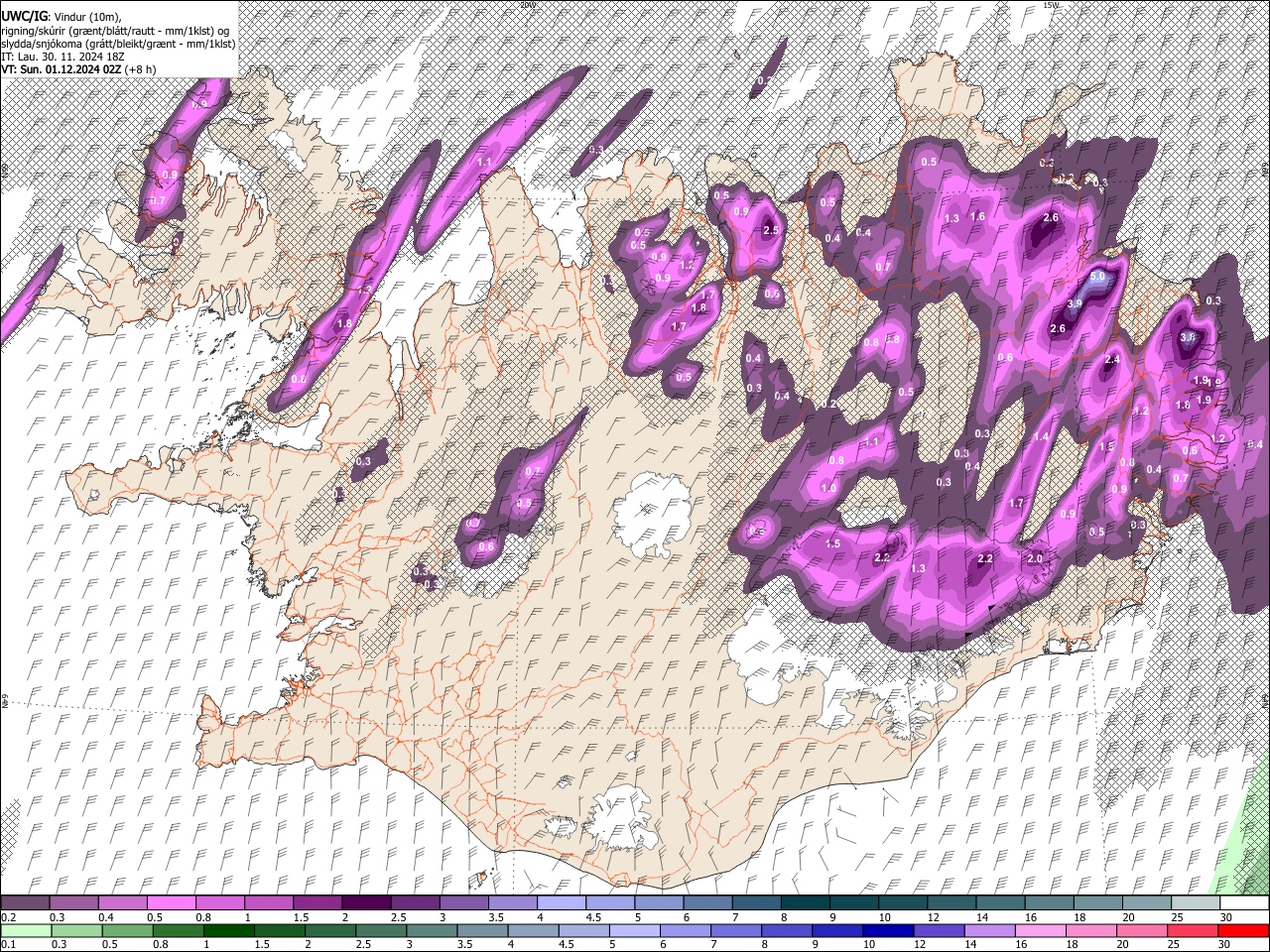The height and width of the screenshot is (952, 1270).
Task: Click the 'slydda/snjókoma' legend description line
Action: pyautogui.click(x=118, y=44)
